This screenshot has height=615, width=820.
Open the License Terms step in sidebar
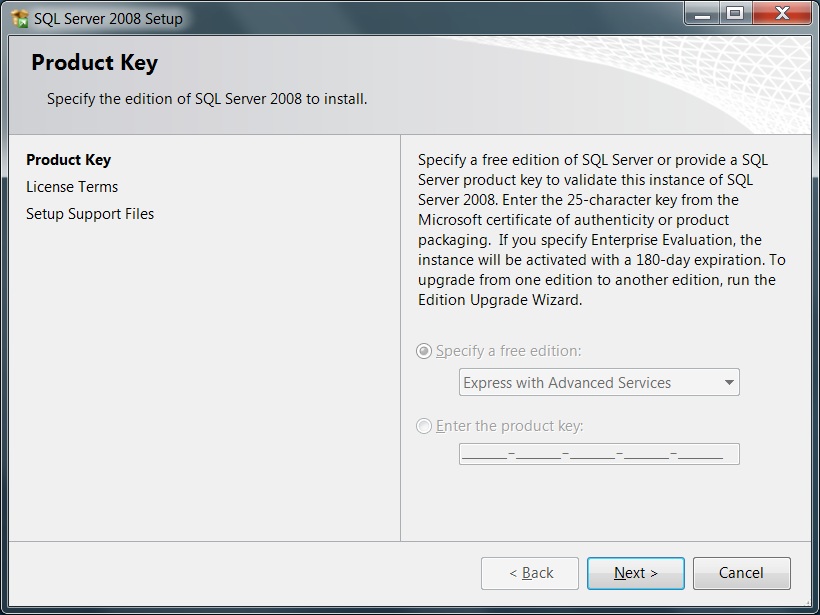[72, 187]
